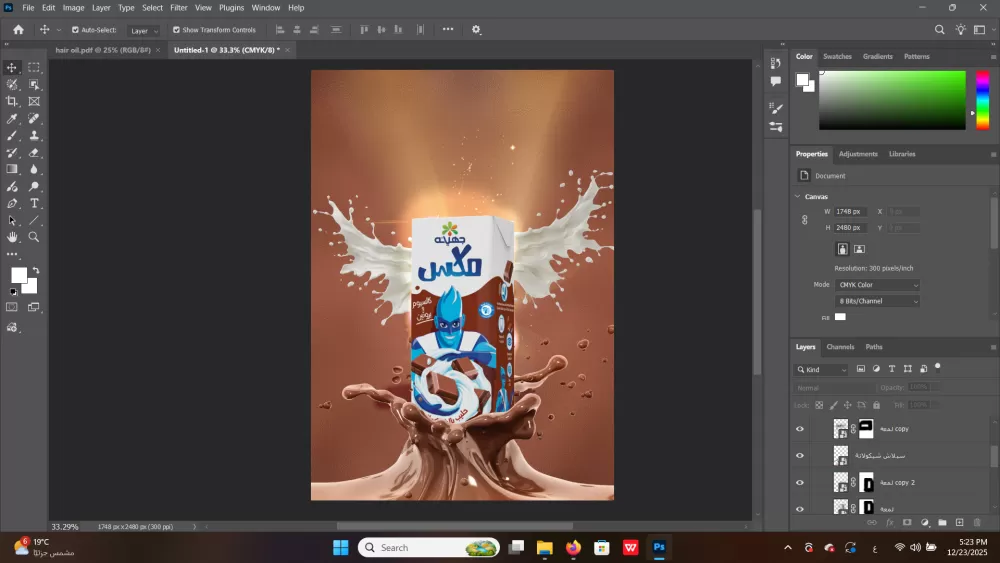
Task: Select the Crop tool
Action: (x=12, y=101)
